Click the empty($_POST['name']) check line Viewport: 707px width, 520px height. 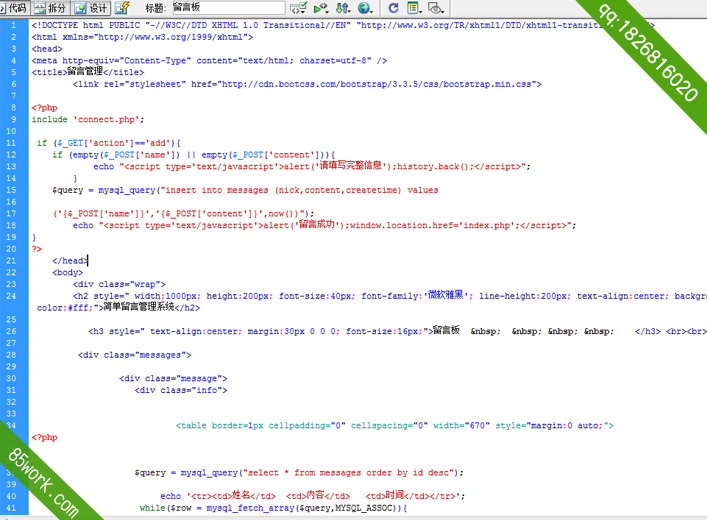tap(194, 155)
